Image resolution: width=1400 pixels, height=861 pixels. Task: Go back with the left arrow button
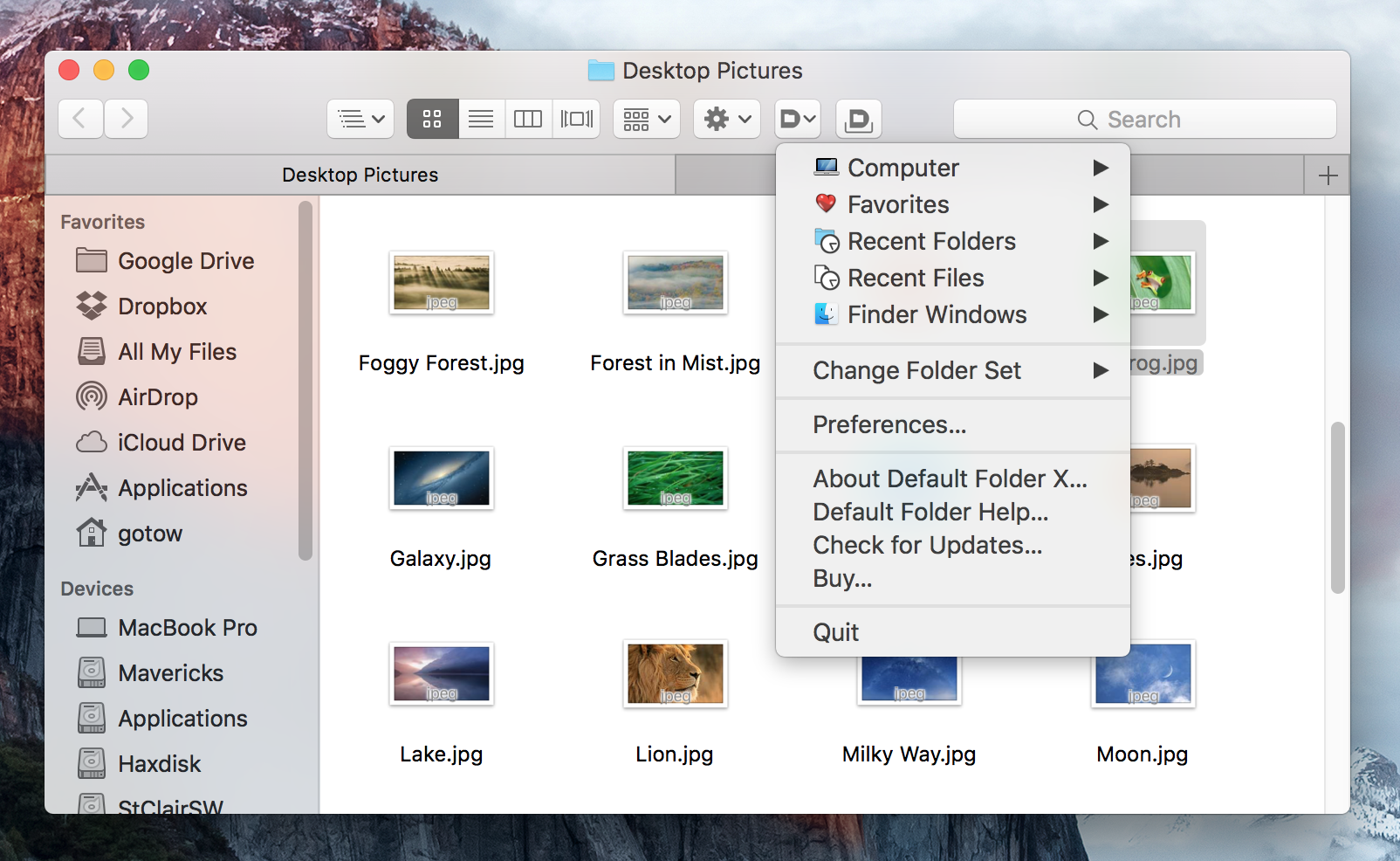coord(80,119)
